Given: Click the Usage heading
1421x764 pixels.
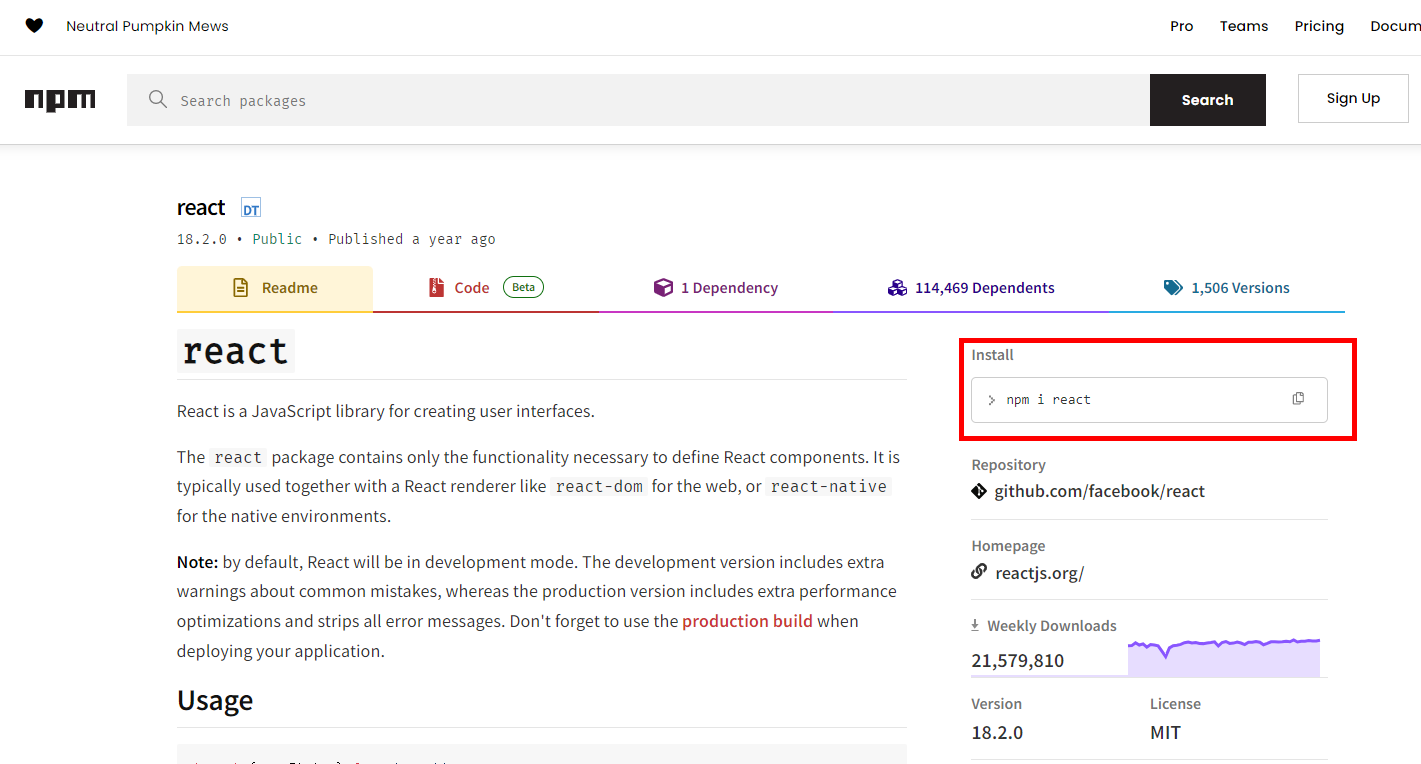Looking at the screenshot, I should tap(215, 700).
